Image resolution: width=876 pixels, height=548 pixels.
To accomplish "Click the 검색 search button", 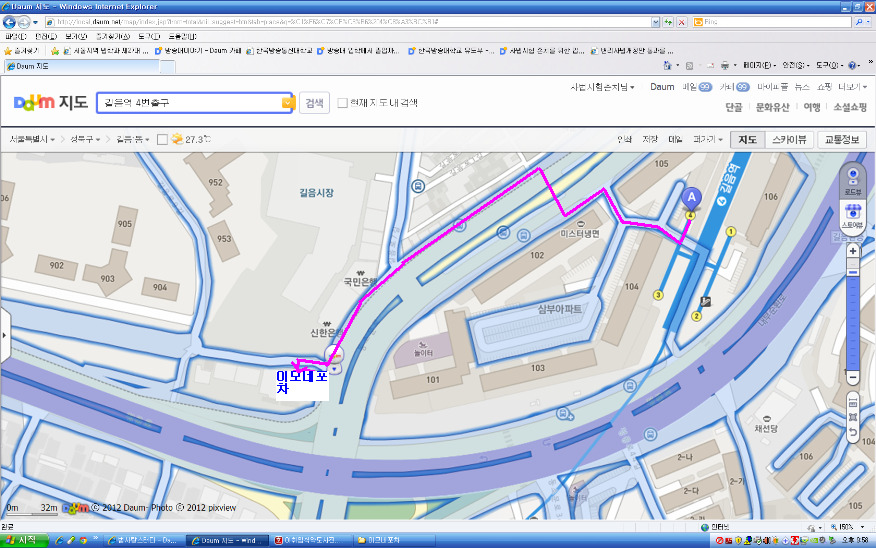I will click(314, 103).
